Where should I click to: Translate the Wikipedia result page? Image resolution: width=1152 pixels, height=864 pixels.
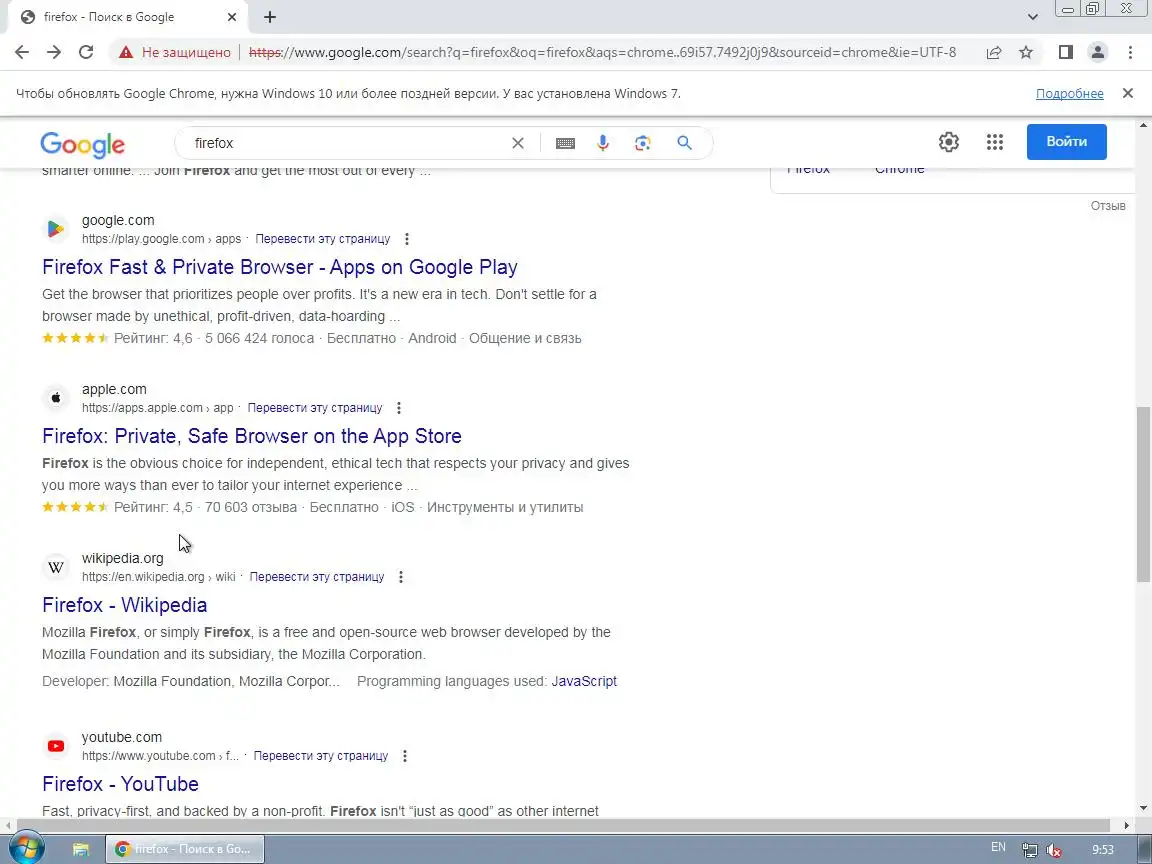click(x=317, y=577)
